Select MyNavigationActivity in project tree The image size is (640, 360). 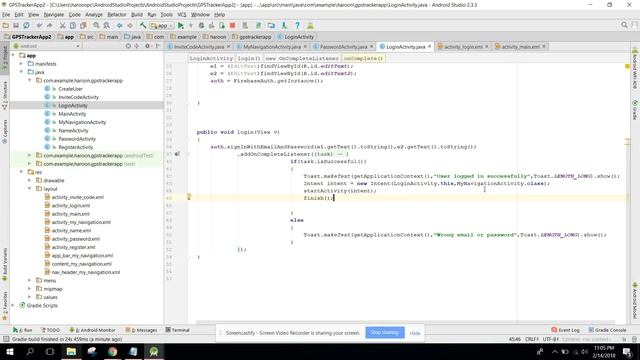(x=82, y=122)
